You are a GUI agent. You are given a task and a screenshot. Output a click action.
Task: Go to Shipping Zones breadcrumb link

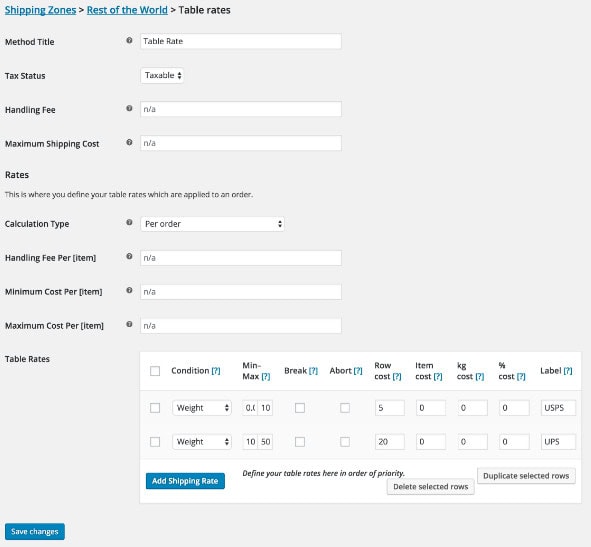coord(40,10)
